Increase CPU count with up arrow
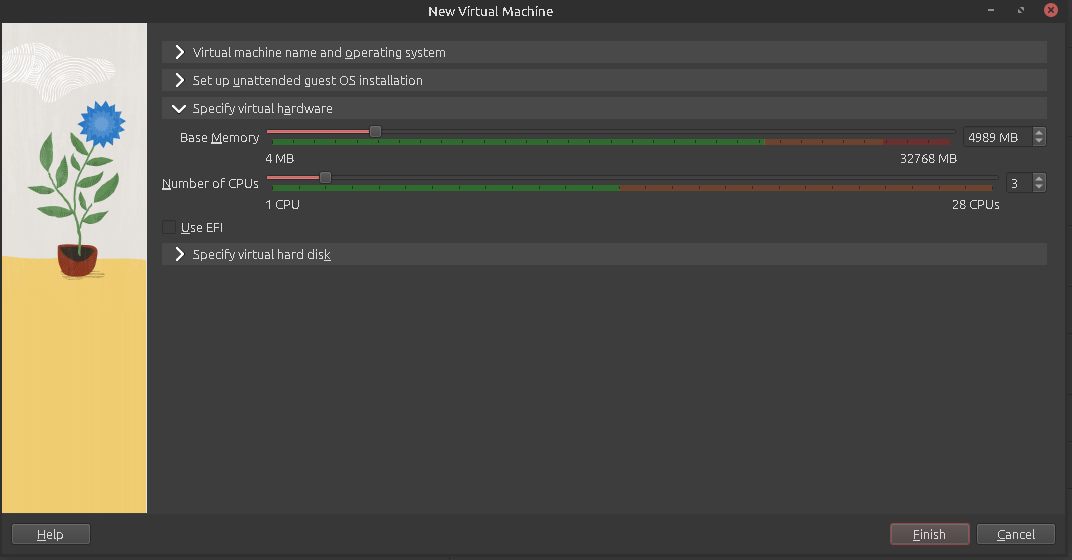This screenshot has width=1072, height=560. 1039,178
